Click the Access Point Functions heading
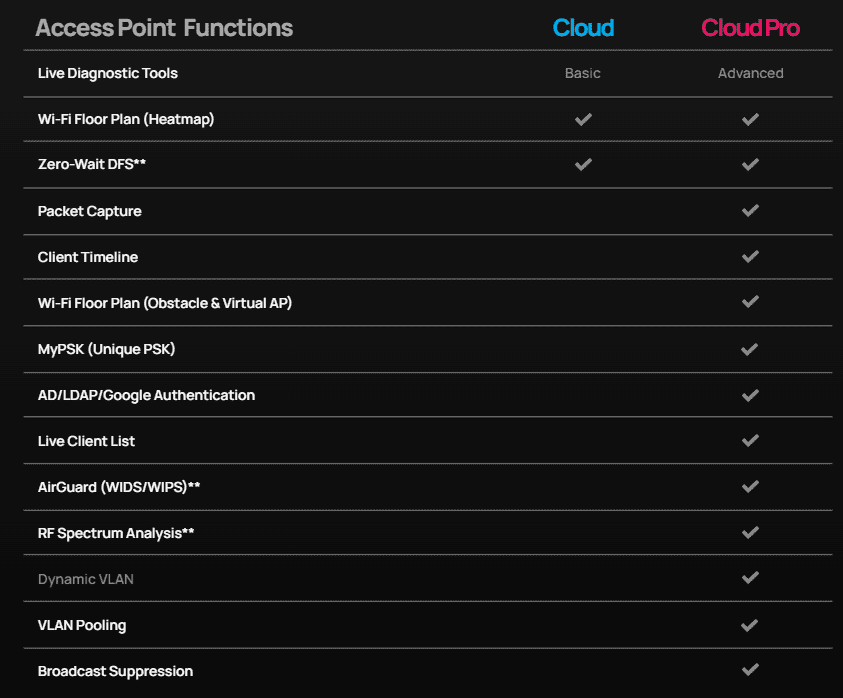The width and height of the screenshot is (843, 698). point(164,28)
